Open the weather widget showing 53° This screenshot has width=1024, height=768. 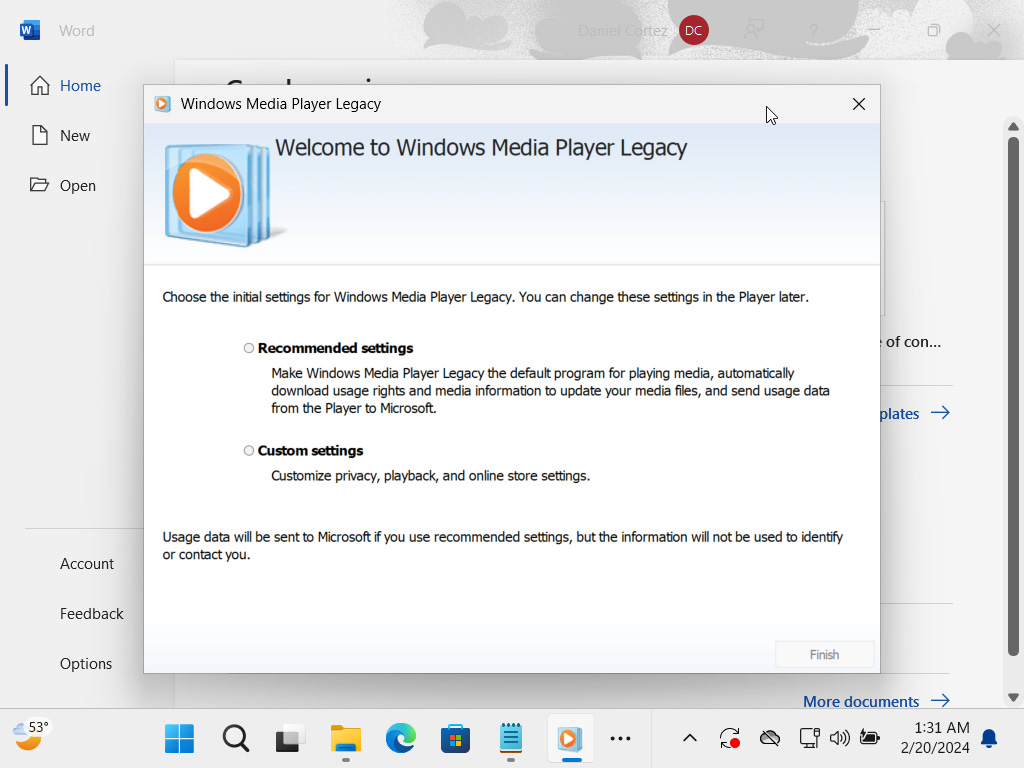pos(30,735)
